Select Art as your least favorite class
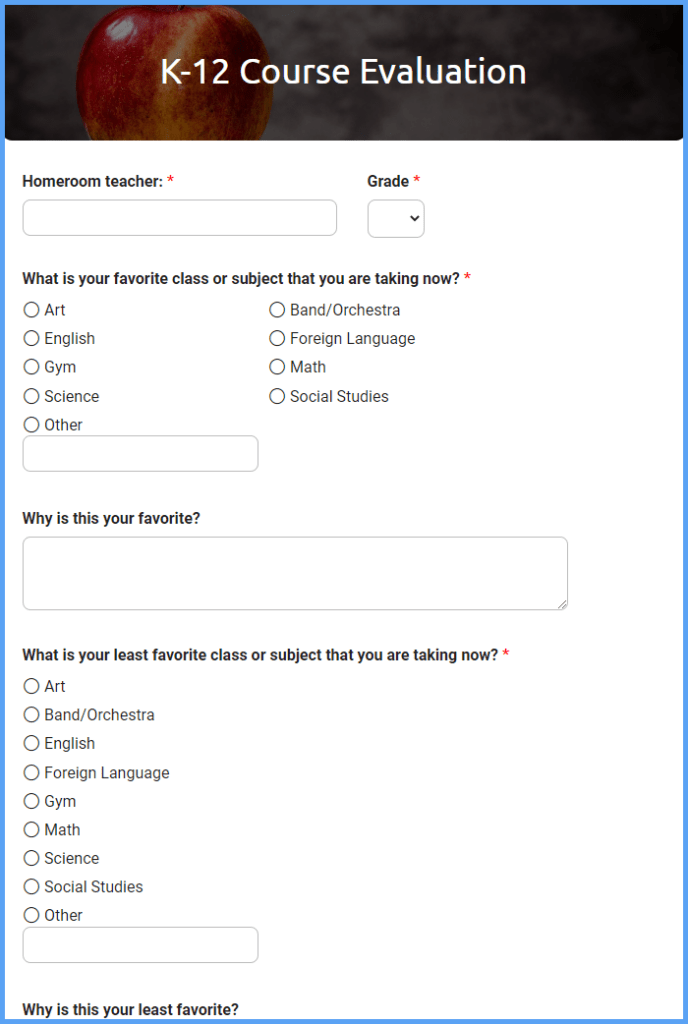This screenshot has width=688, height=1024. [x=31, y=686]
